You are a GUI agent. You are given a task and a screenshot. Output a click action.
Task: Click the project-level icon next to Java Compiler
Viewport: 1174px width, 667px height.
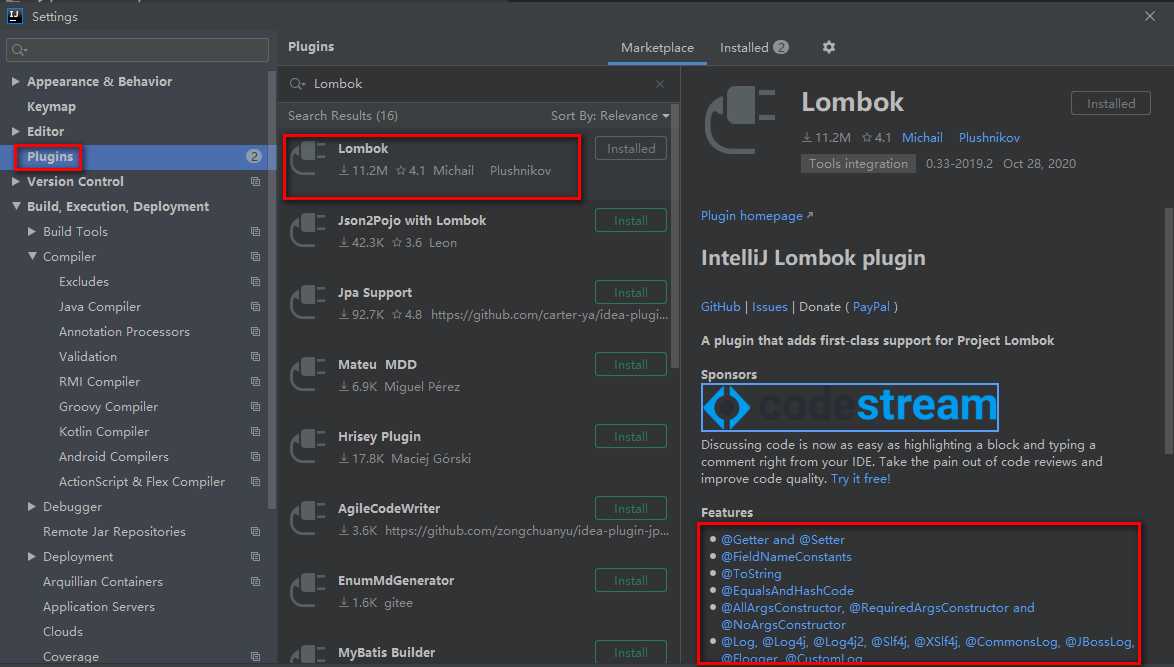255,307
